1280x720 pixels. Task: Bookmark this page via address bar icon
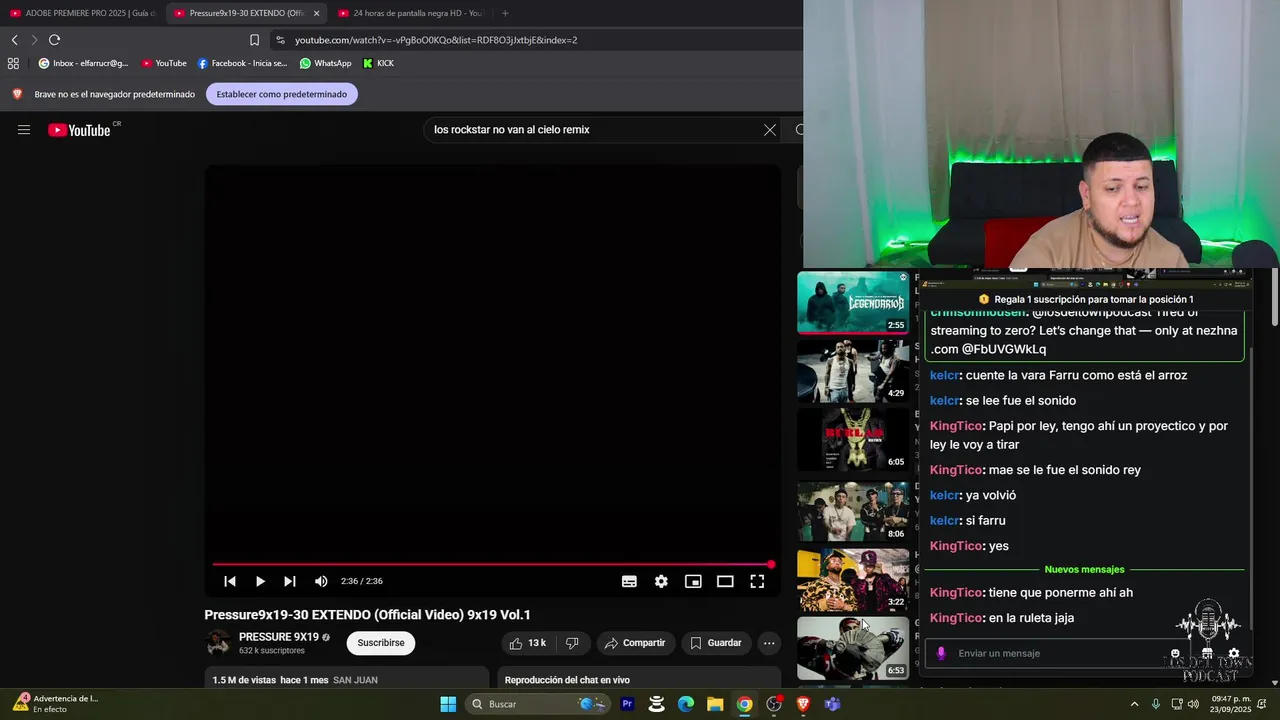[x=254, y=40]
